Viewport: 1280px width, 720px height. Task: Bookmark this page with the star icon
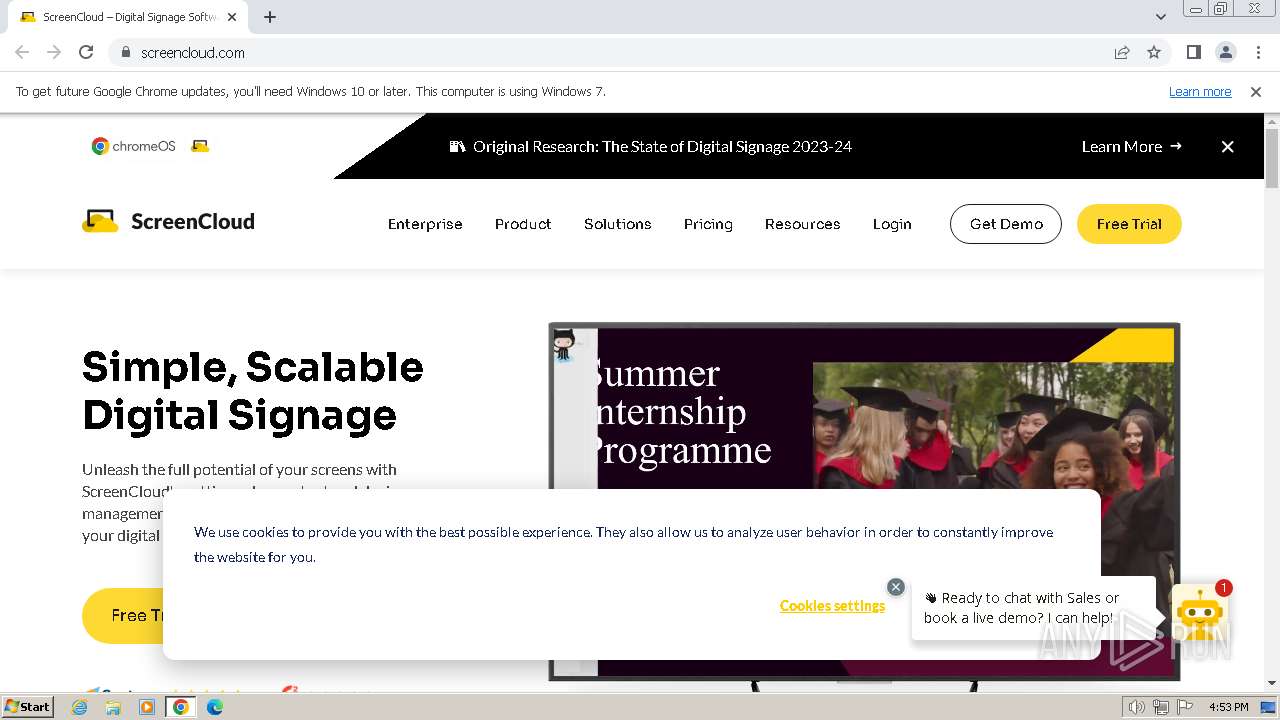[x=1154, y=52]
